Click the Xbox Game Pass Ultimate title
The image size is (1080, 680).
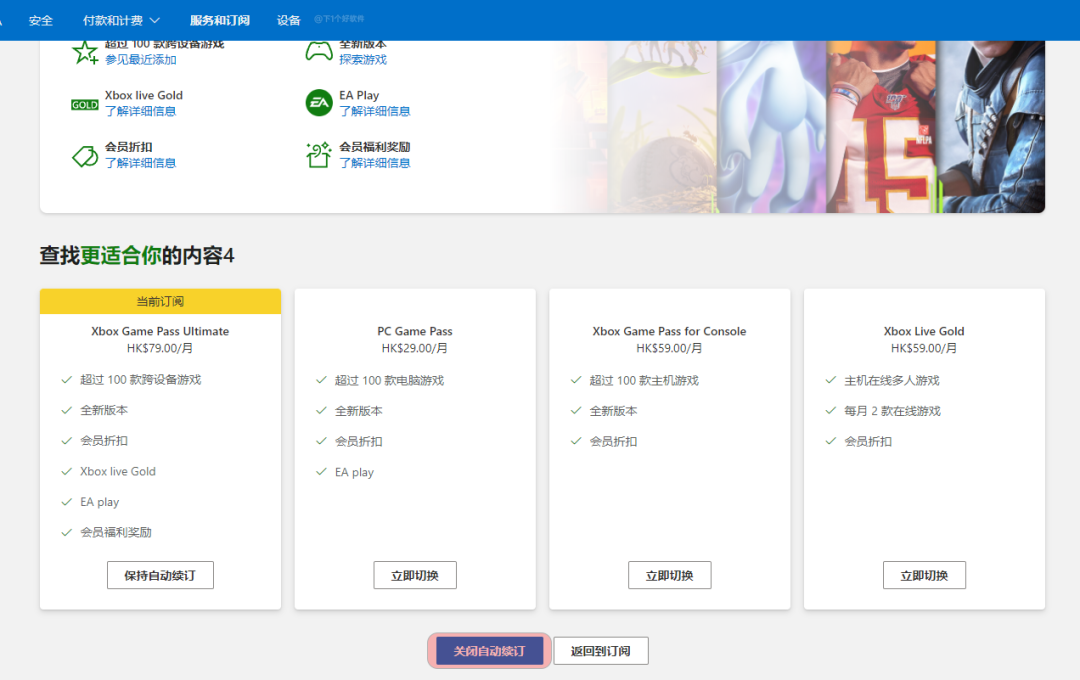tap(160, 331)
